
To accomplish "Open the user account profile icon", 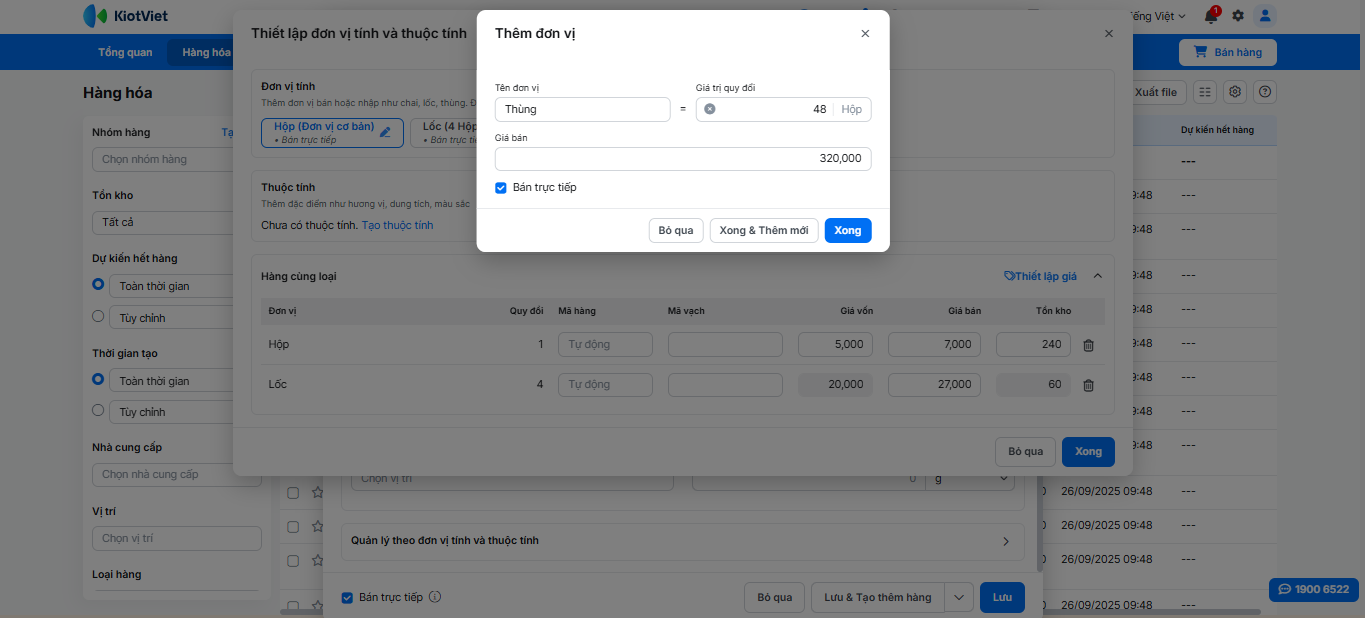I will pyautogui.click(x=1265, y=16).
